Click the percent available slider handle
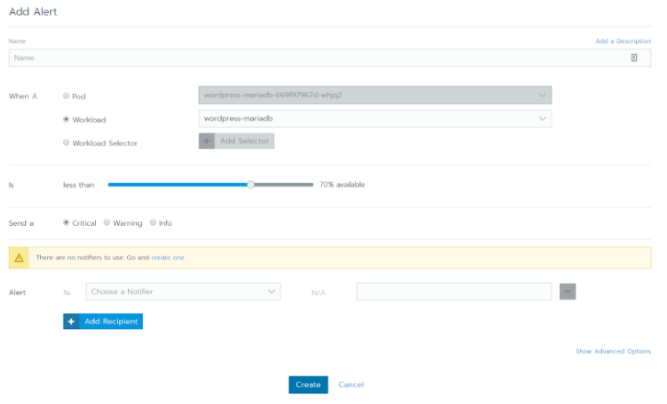 251,185
